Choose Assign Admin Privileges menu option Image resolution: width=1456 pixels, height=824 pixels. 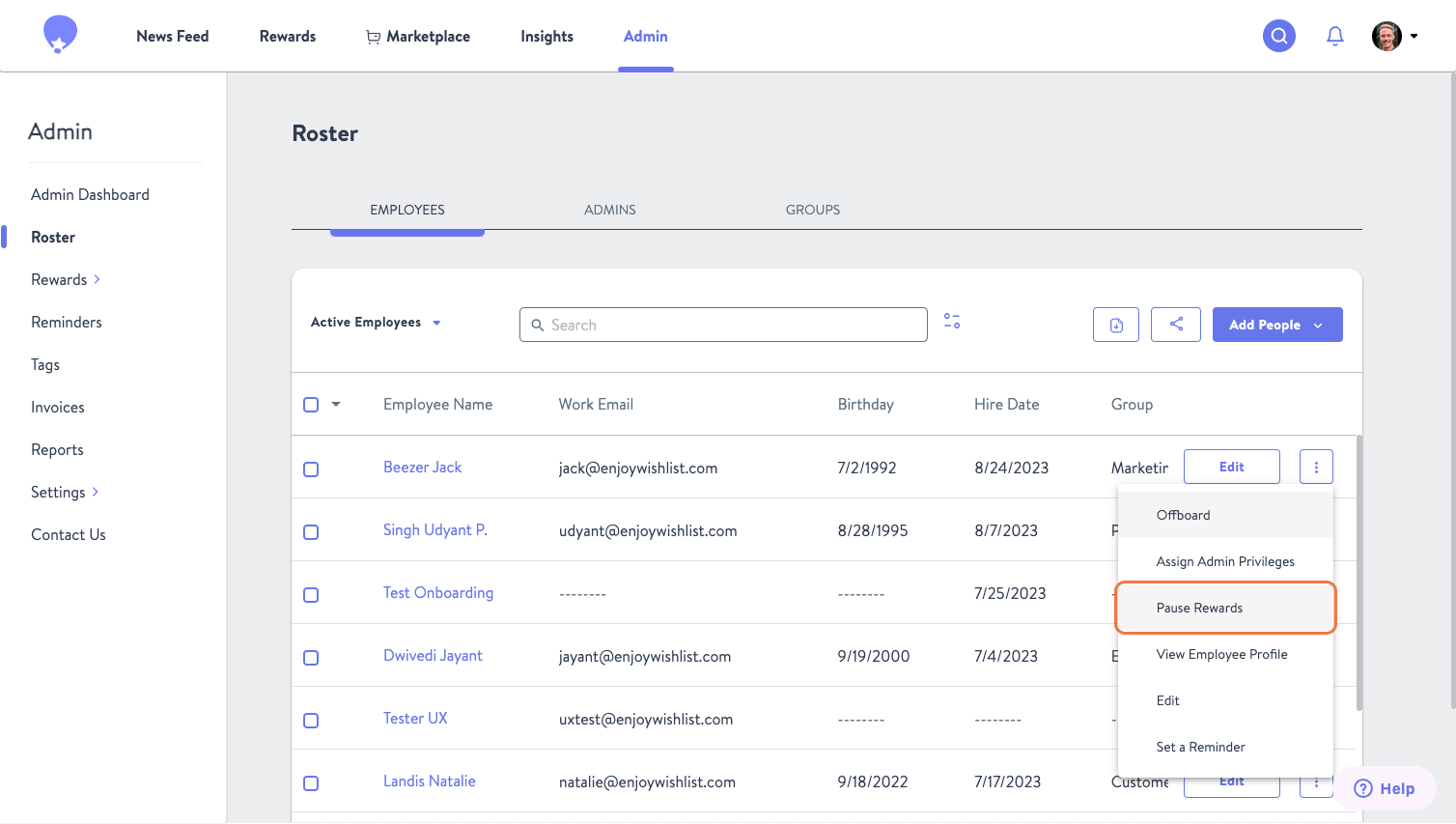tap(1225, 561)
